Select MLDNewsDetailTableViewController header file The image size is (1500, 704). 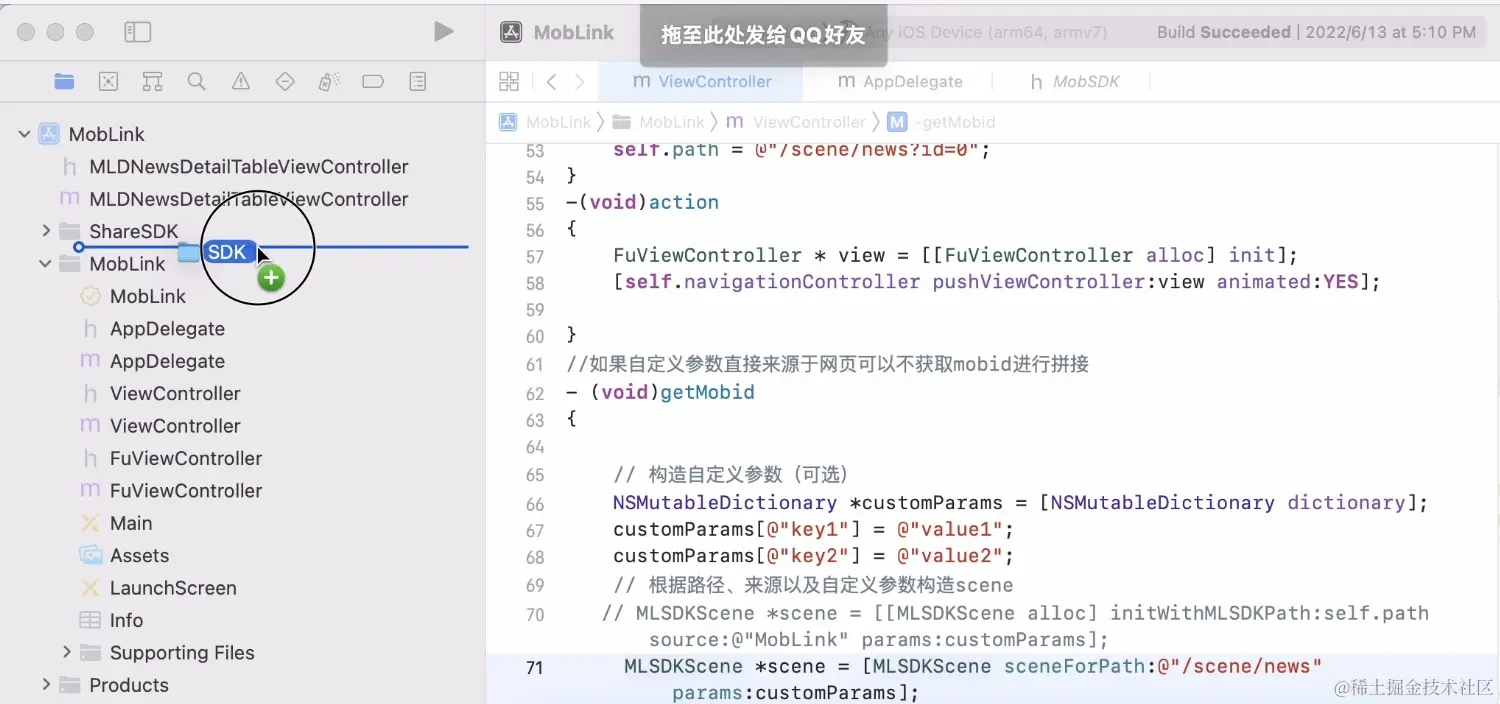(235, 167)
